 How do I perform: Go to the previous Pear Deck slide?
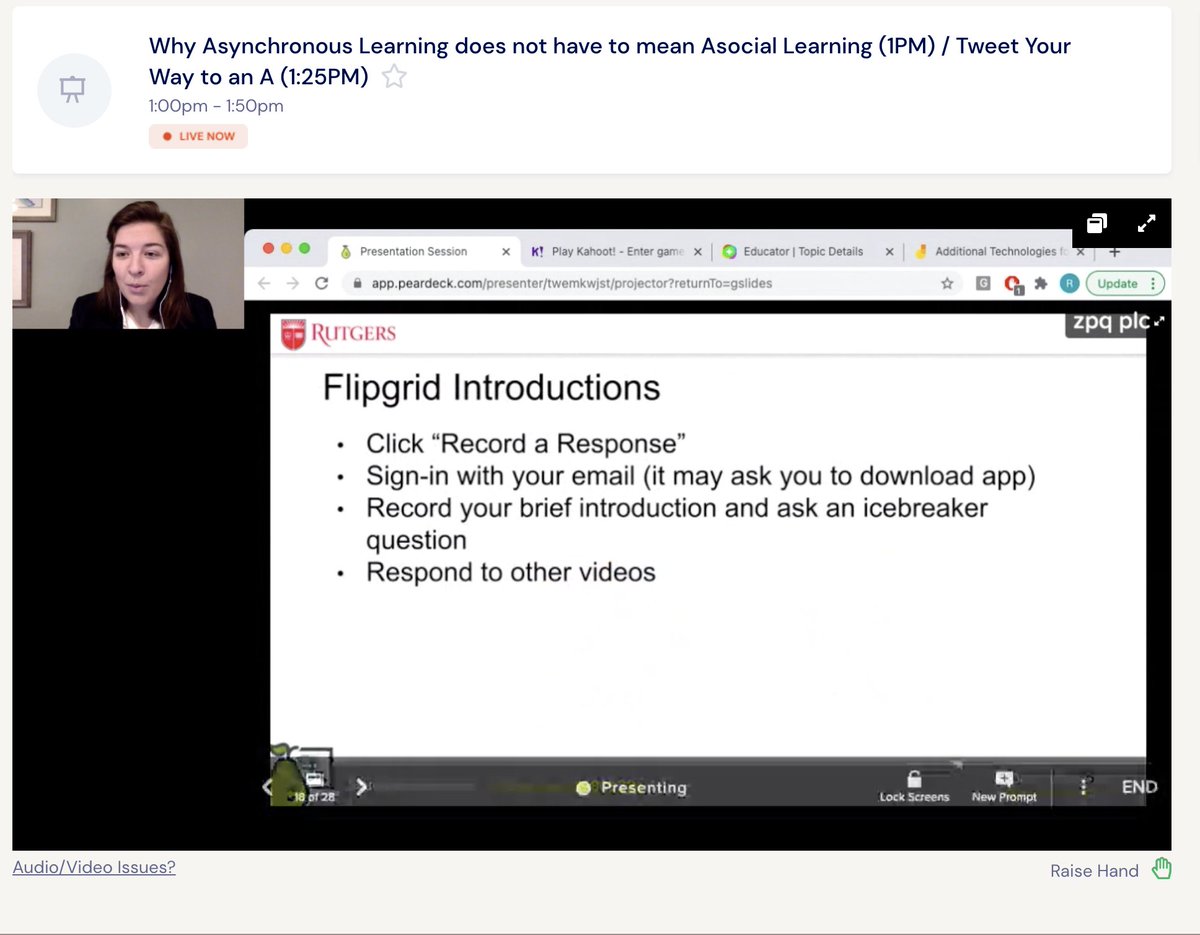coord(267,787)
